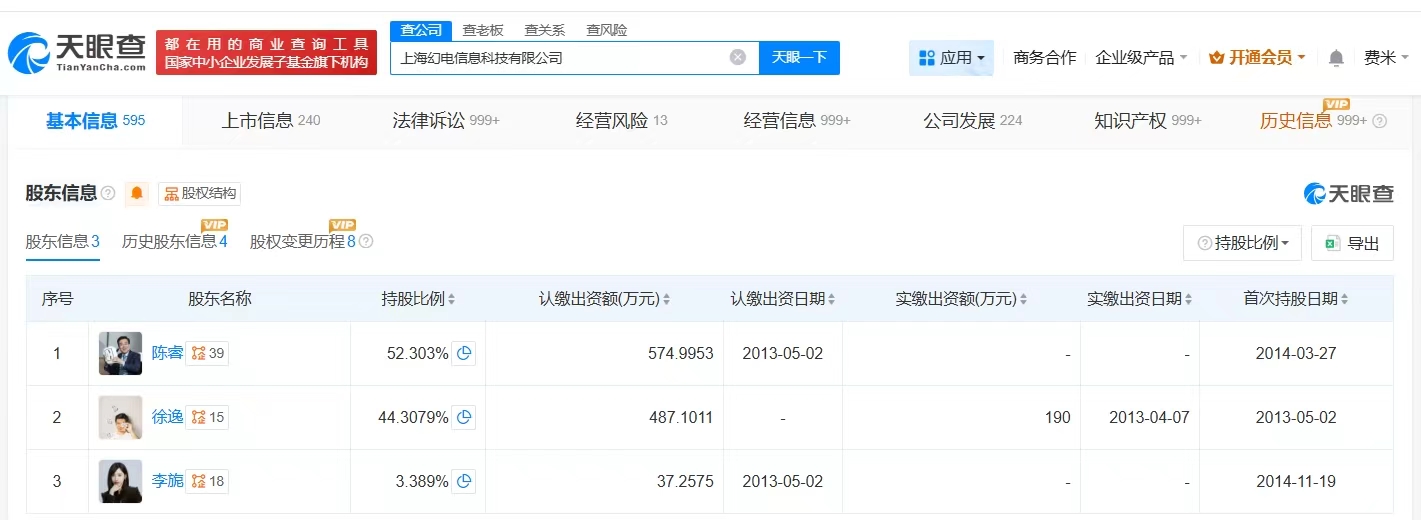1421x520 pixels.
Task: Click paid-in amount 190 cell
Action: 961,417
